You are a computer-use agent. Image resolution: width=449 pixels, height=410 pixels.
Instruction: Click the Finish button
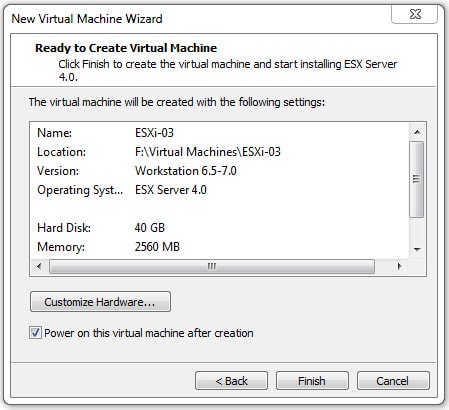(x=312, y=381)
